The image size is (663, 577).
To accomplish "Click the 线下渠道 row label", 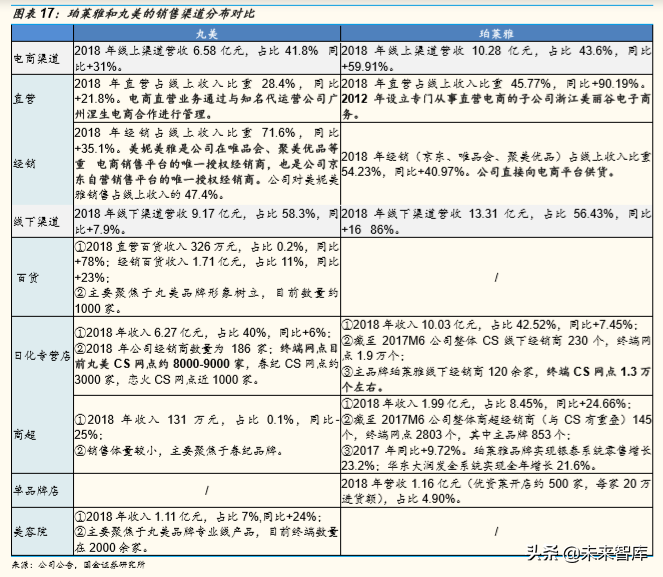I will (x=35, y=221).
